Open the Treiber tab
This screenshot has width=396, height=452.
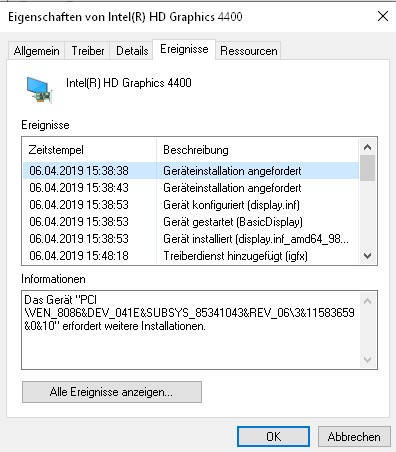pyautogui.click(x=88, y=51)
